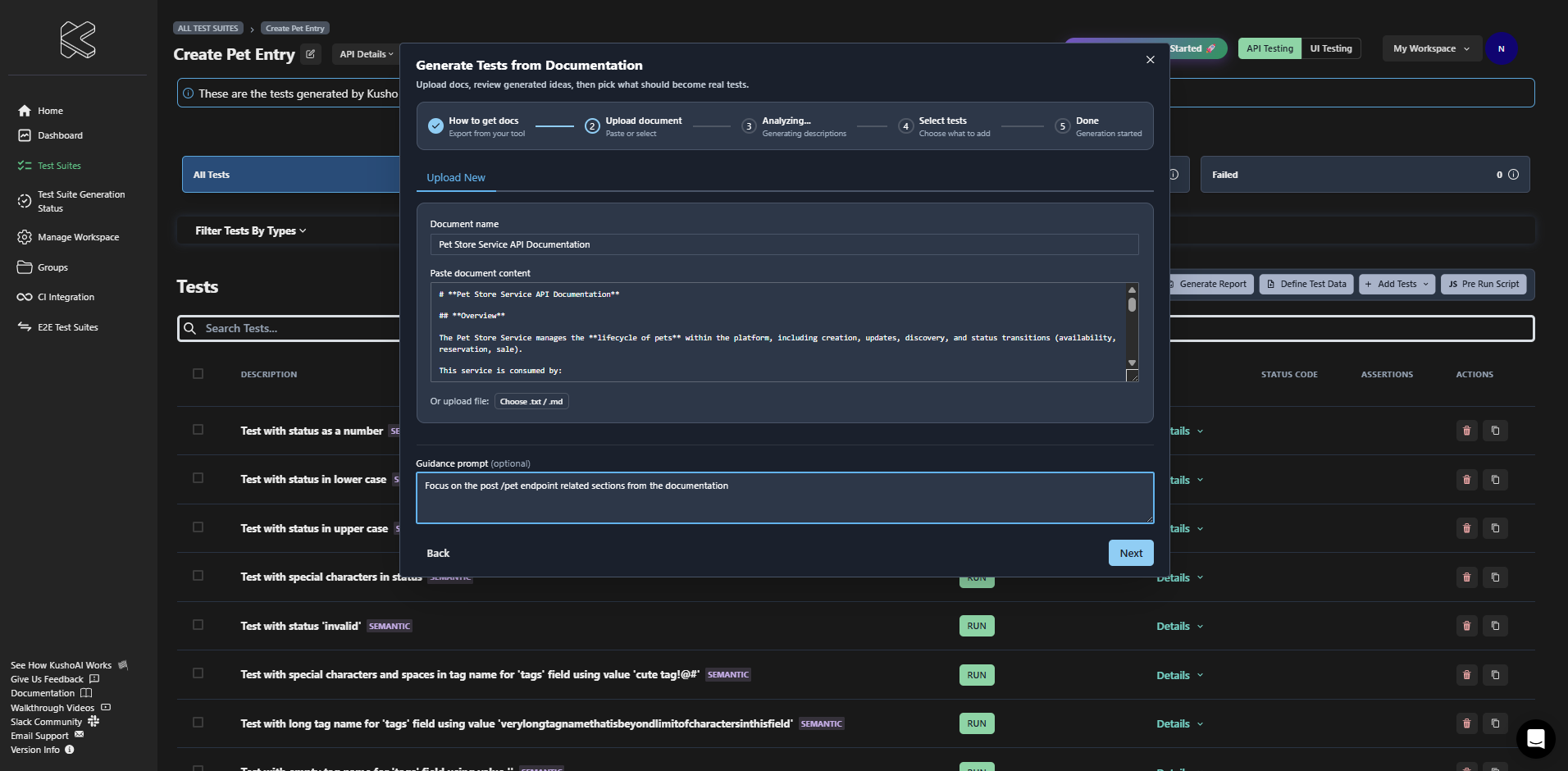1568x771 pixels.
Task: Open the Add Tests dropdown
Action: [x=1397, y=284]
